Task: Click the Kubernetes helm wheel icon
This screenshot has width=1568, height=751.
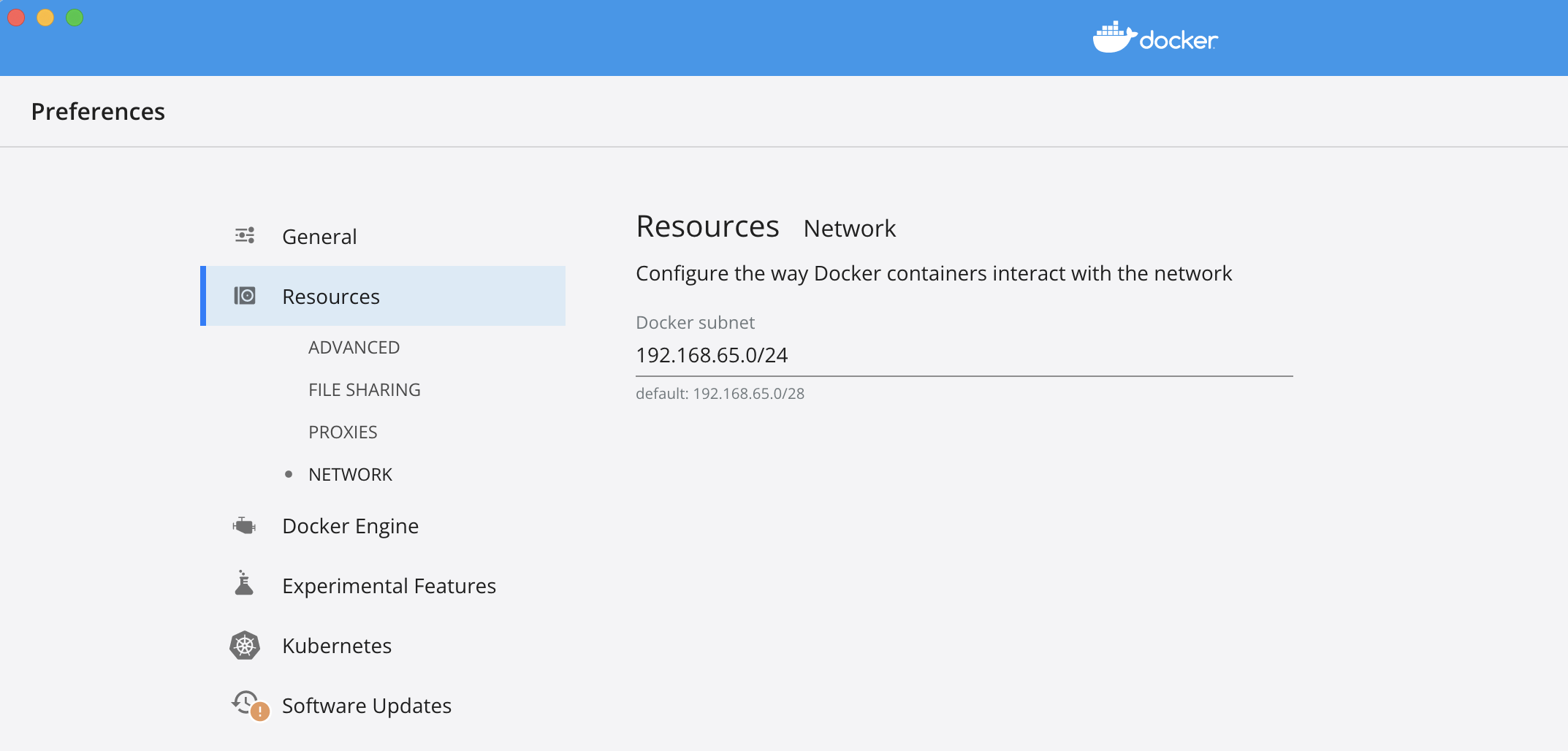Action: coord(245,646)
